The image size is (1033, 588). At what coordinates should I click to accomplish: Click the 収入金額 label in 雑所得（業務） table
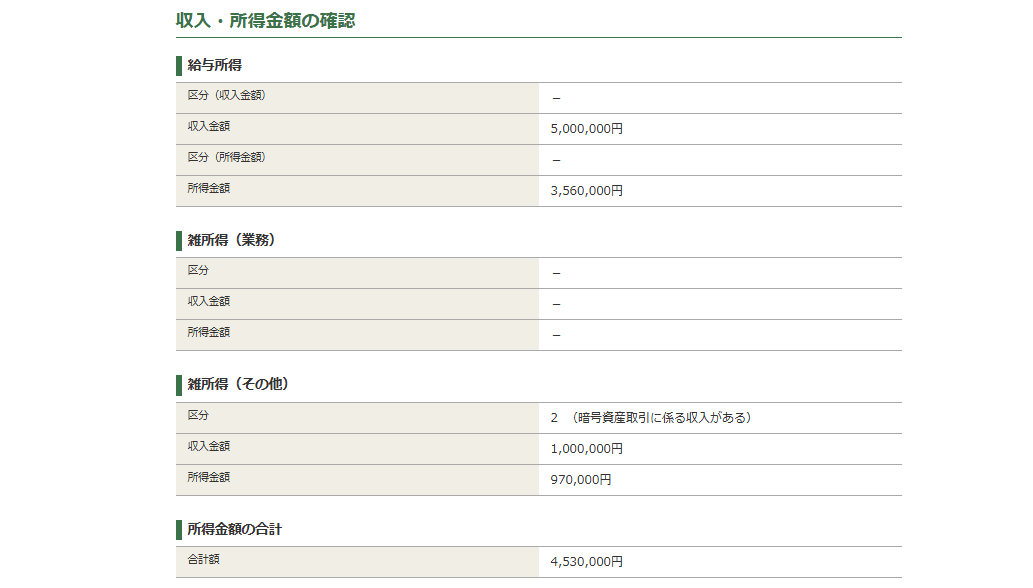(209, 302)
